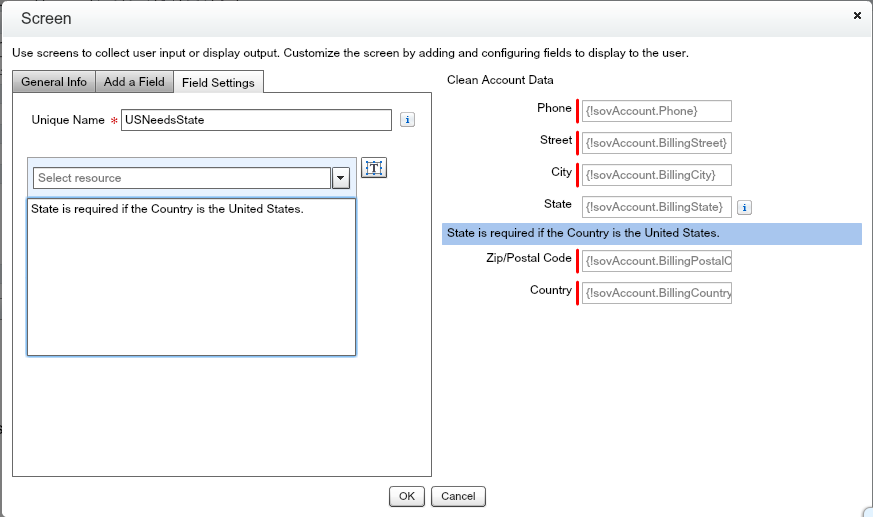Select the City preview field

(656, 175)
